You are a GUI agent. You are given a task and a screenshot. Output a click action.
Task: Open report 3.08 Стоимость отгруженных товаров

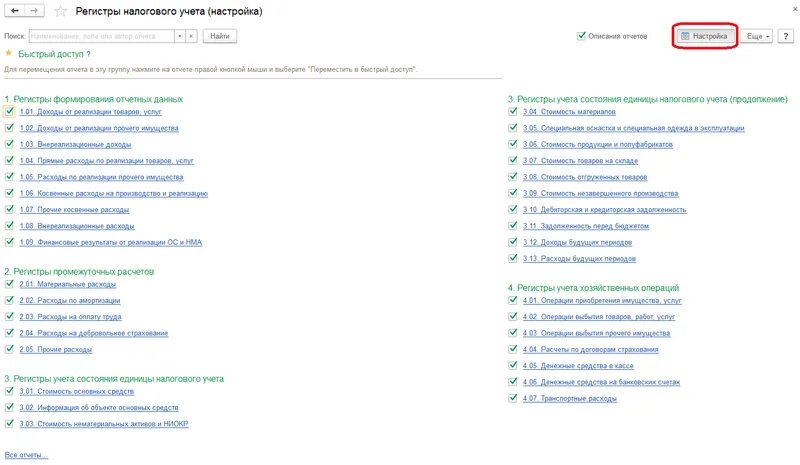click(585, 177)
